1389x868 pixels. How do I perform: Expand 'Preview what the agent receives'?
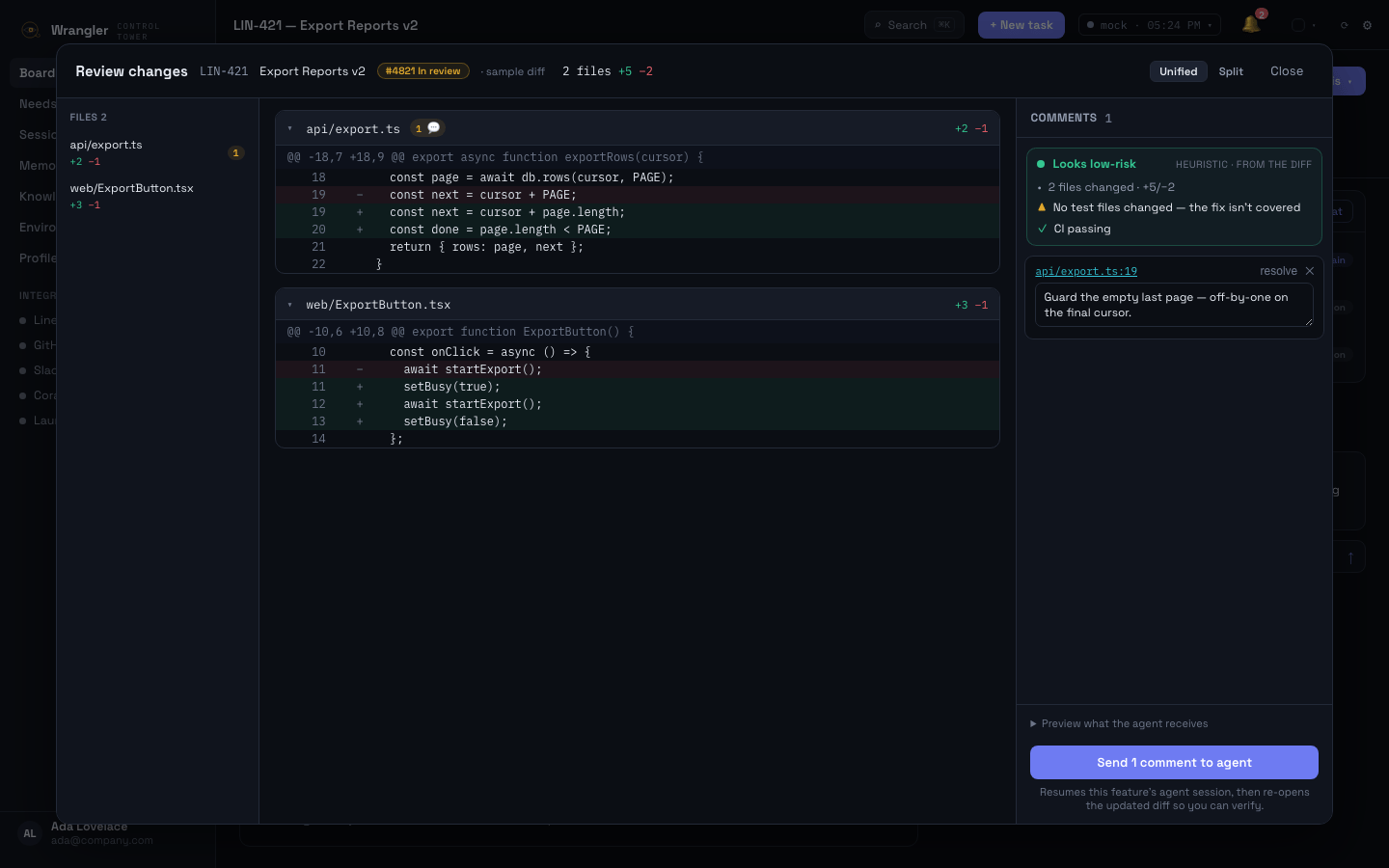tap(1119, 723)
